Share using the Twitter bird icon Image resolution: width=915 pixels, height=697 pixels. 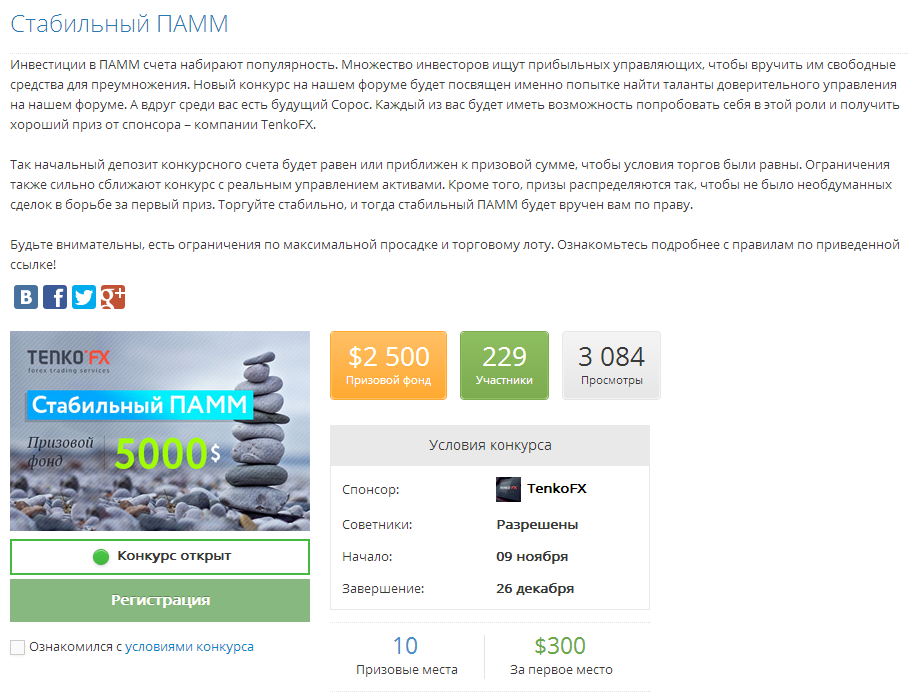[84, 297]
